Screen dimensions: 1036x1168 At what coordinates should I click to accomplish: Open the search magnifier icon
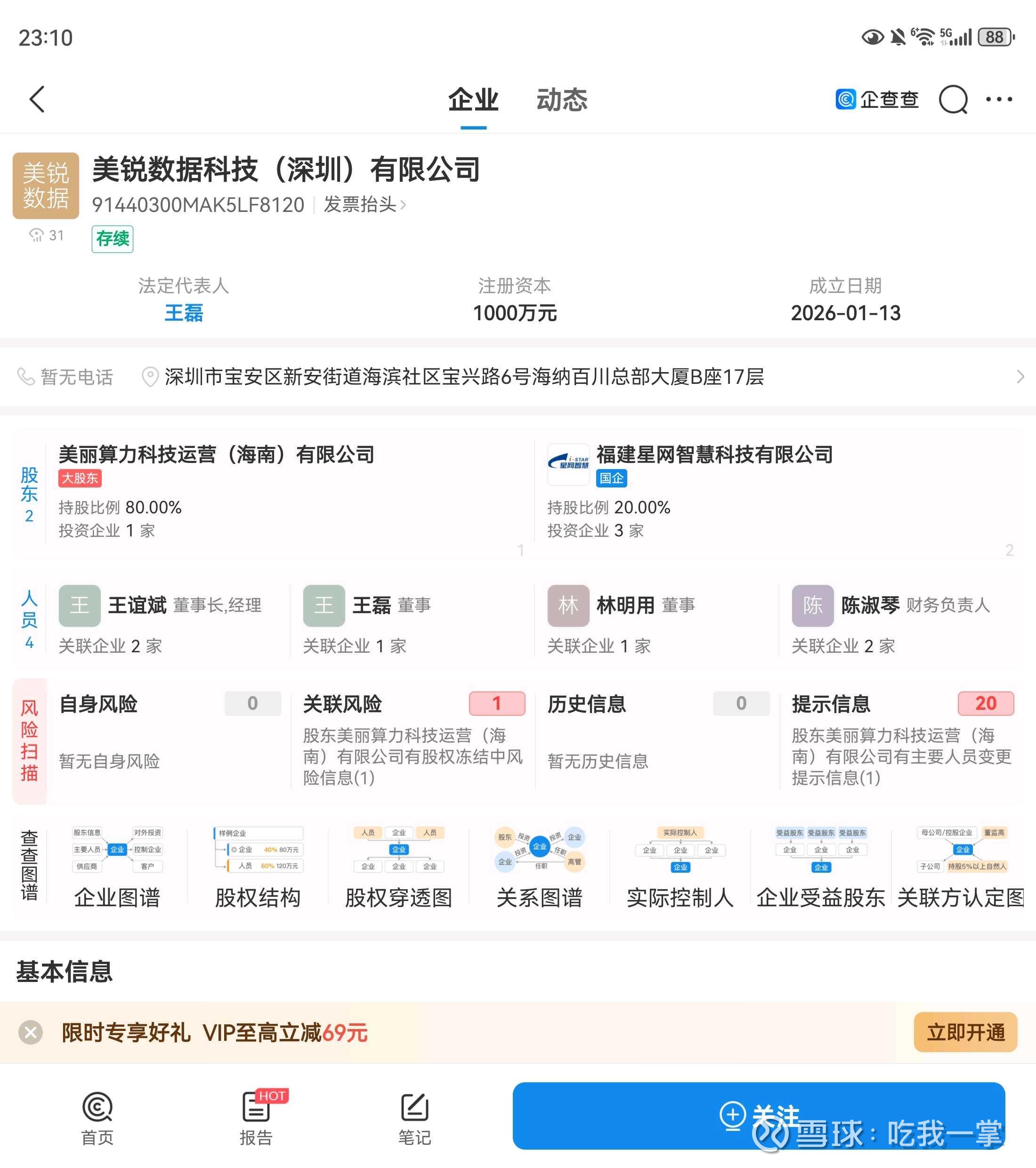[x=953, y=99]
